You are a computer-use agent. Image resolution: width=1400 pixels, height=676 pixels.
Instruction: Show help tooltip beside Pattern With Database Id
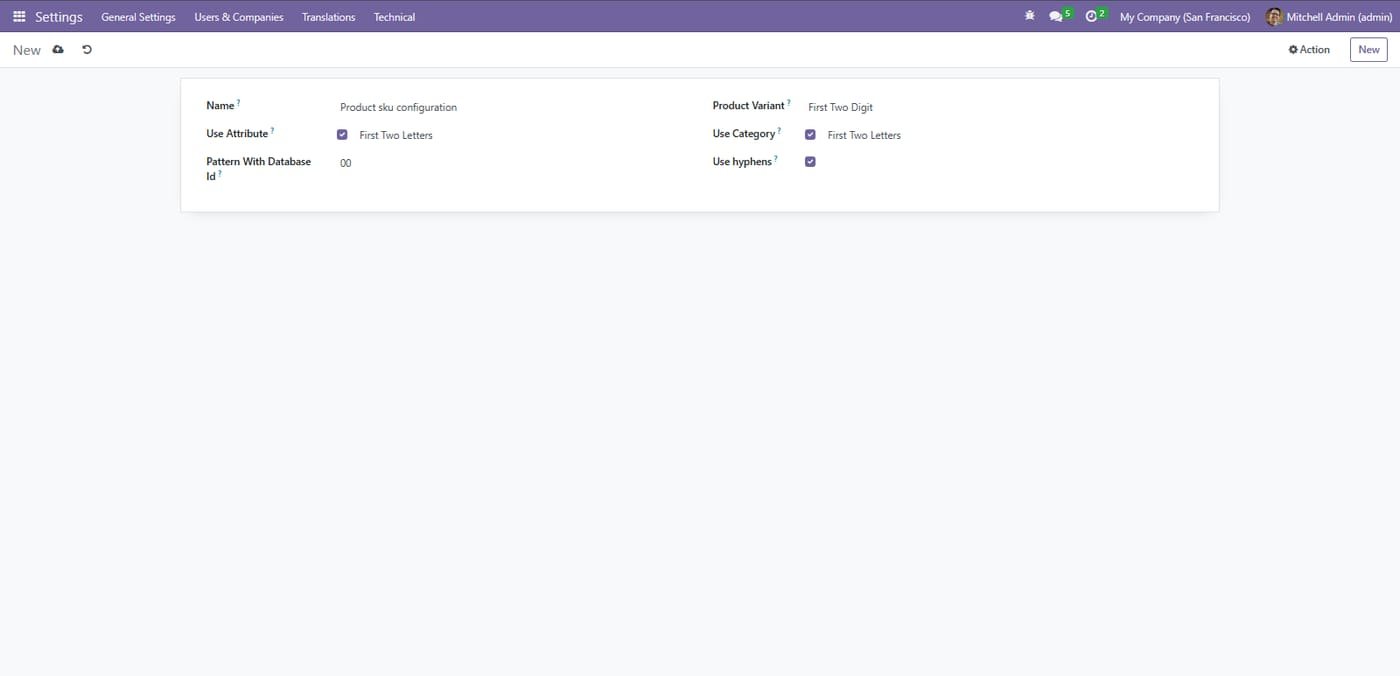click(x=220, y=173)
